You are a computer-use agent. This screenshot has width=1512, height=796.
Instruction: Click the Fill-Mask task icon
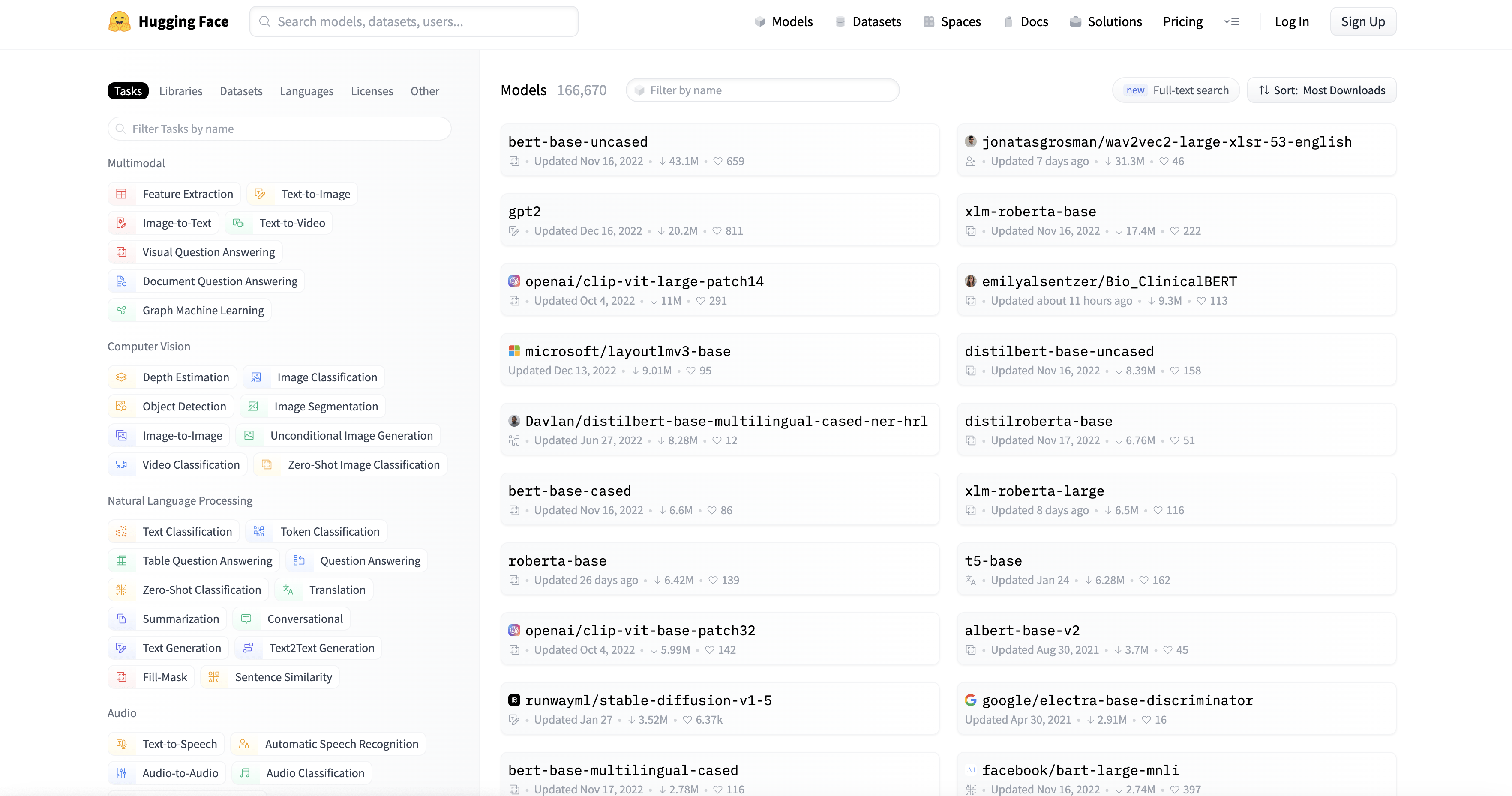pyautogui.click(x=122, y=677)
